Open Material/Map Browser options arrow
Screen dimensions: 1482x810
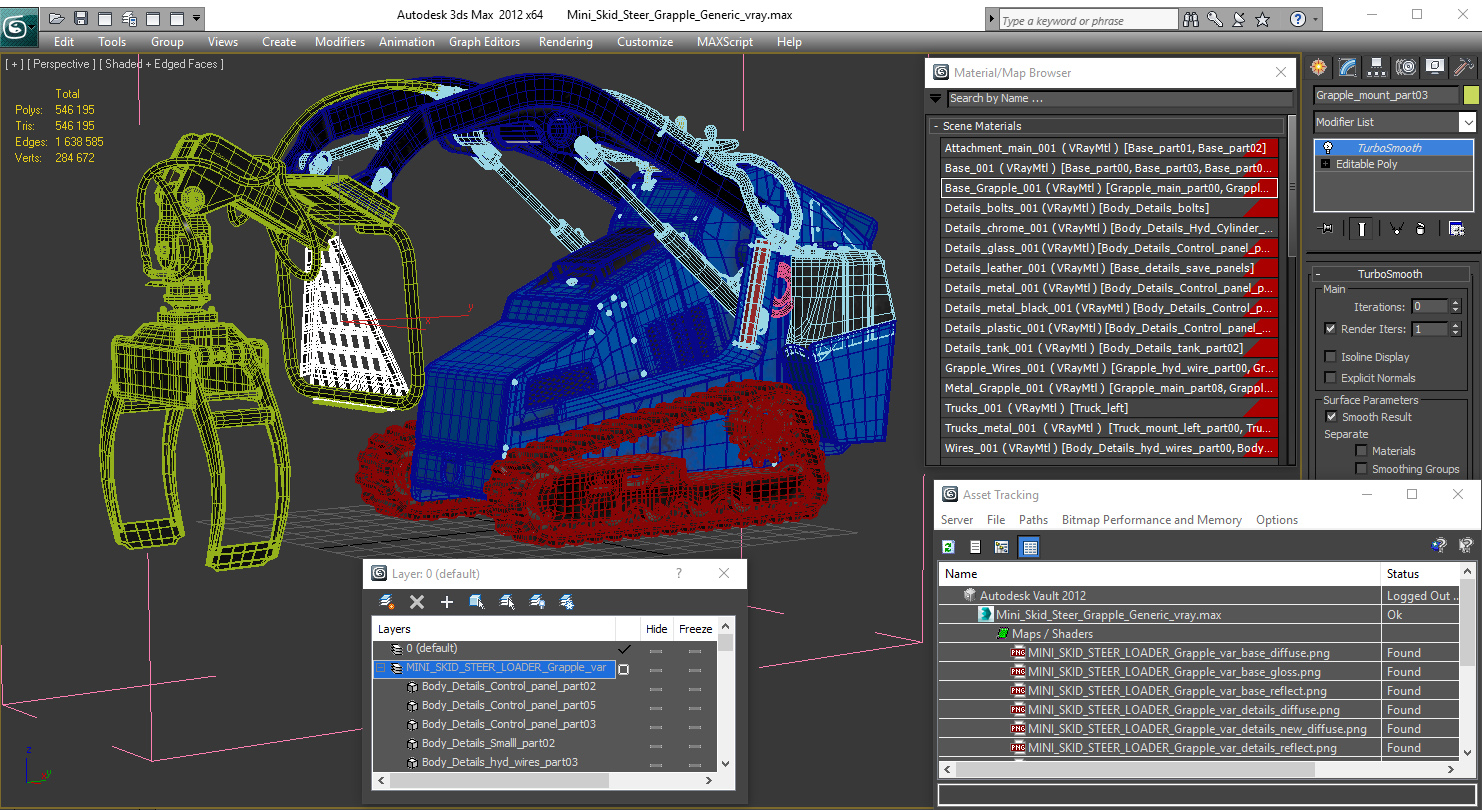(x=935, y=98)
